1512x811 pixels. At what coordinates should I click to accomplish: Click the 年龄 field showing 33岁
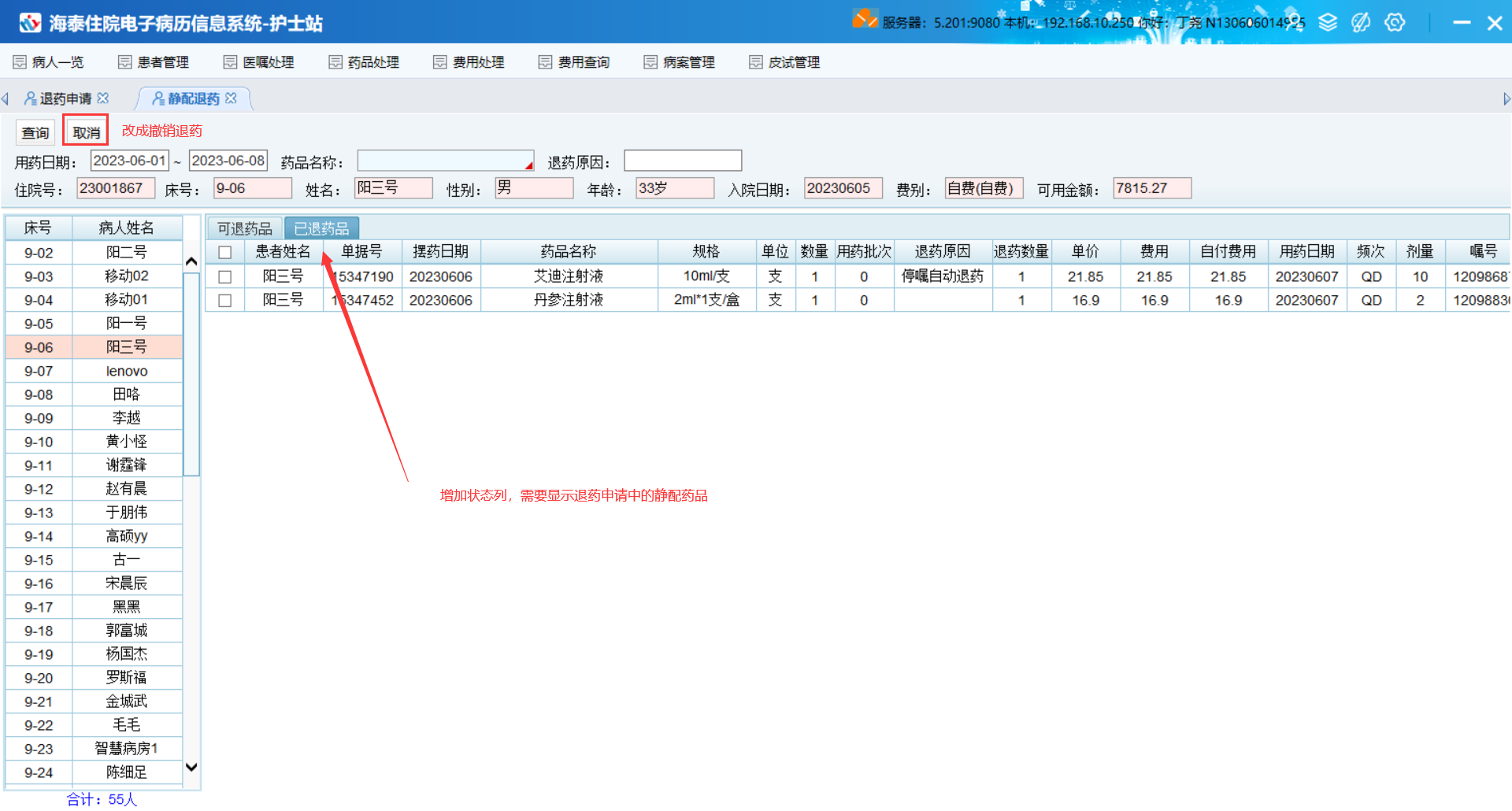pos(675,188)
